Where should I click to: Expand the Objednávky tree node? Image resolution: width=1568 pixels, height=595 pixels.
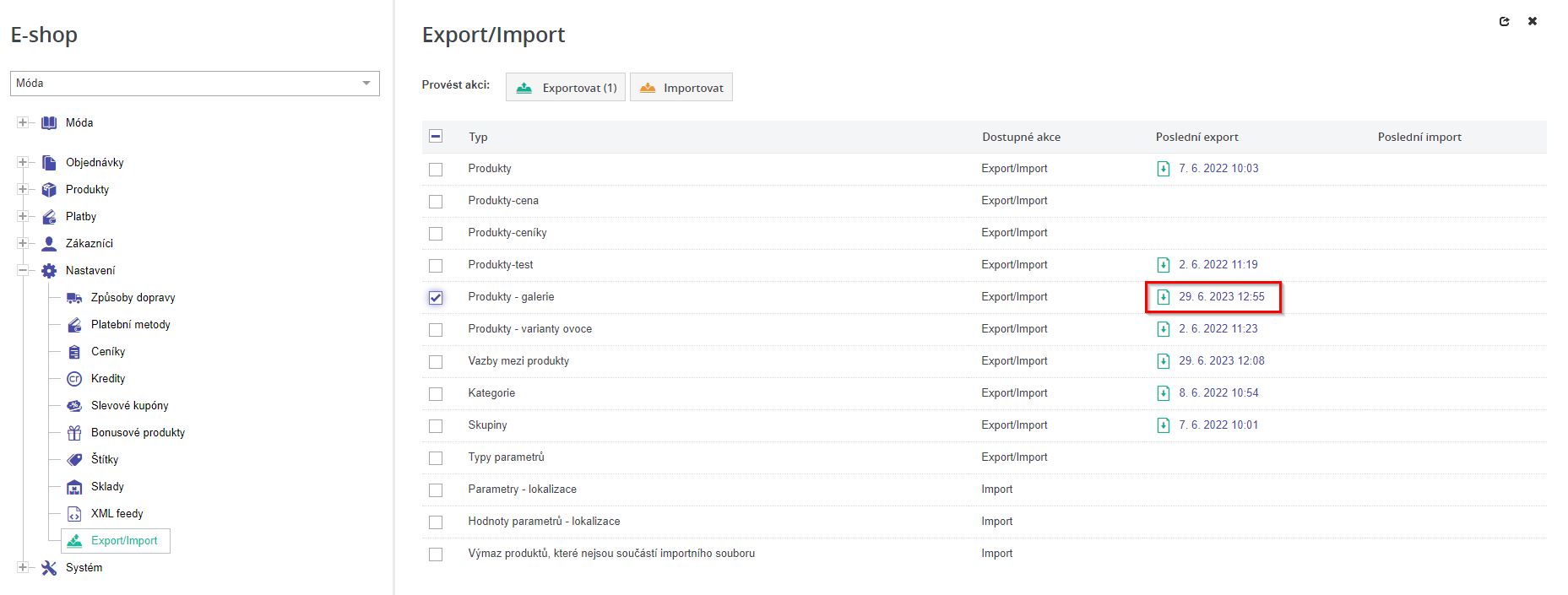click(23, 163)
